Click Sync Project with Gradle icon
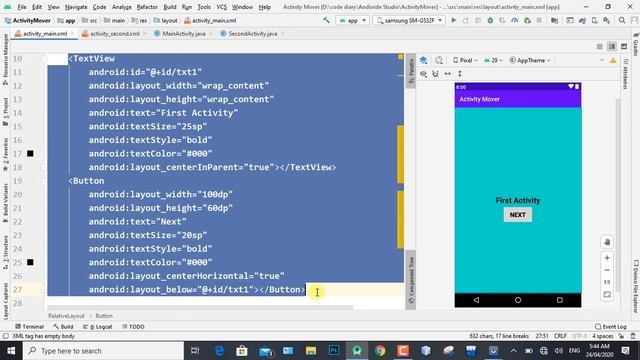Screen dimensions: 640x360 point(582,20)
